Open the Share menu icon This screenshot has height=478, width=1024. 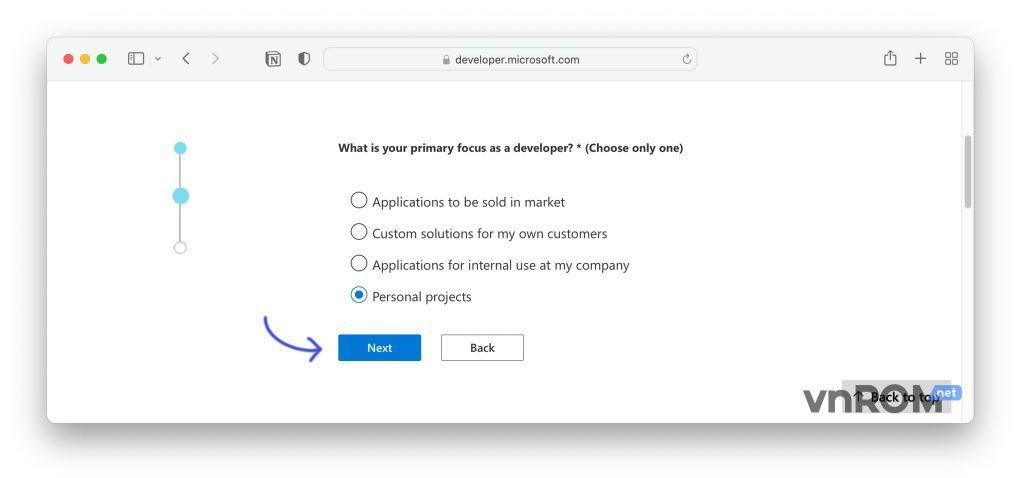(890, 59)
